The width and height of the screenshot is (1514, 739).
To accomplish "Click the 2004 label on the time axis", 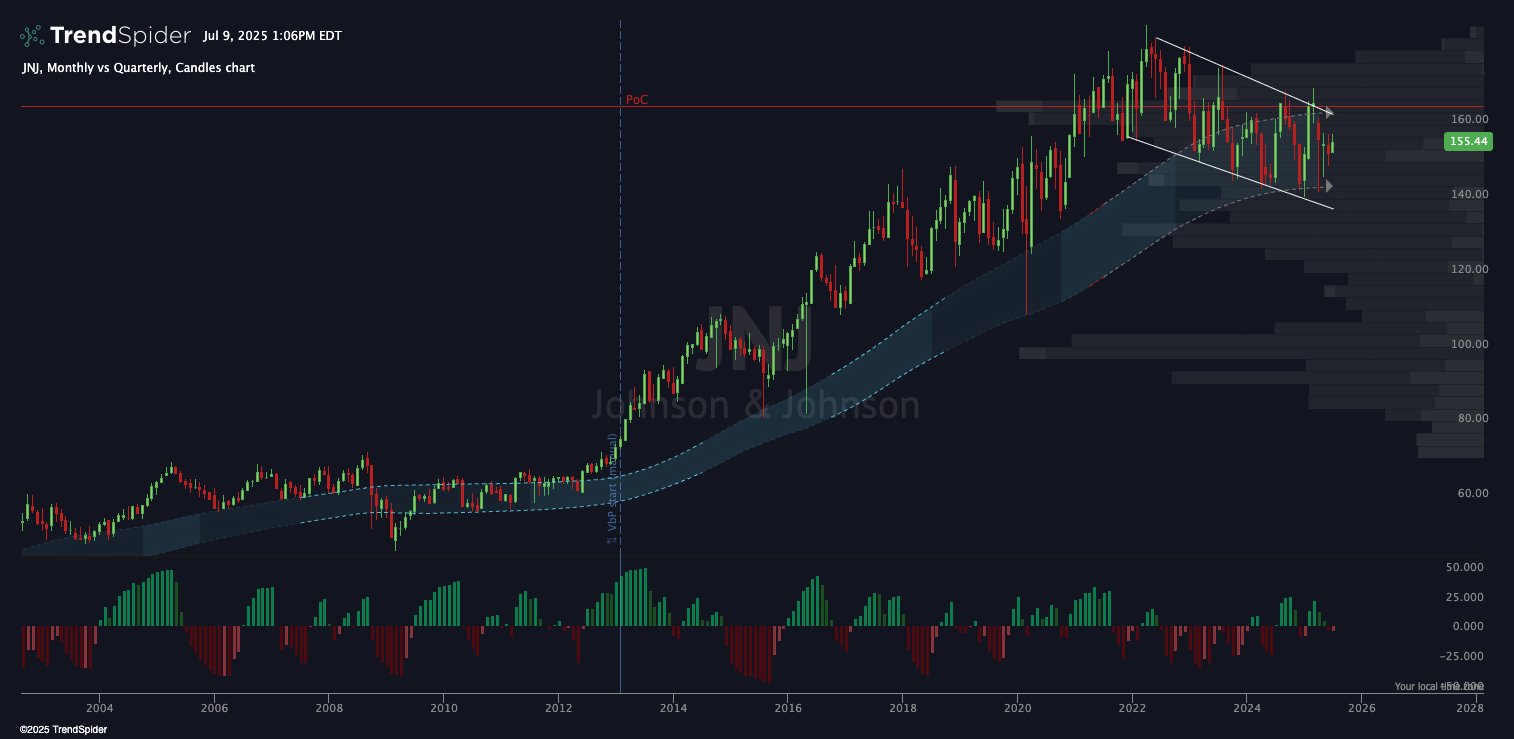I will pos(99,708).
